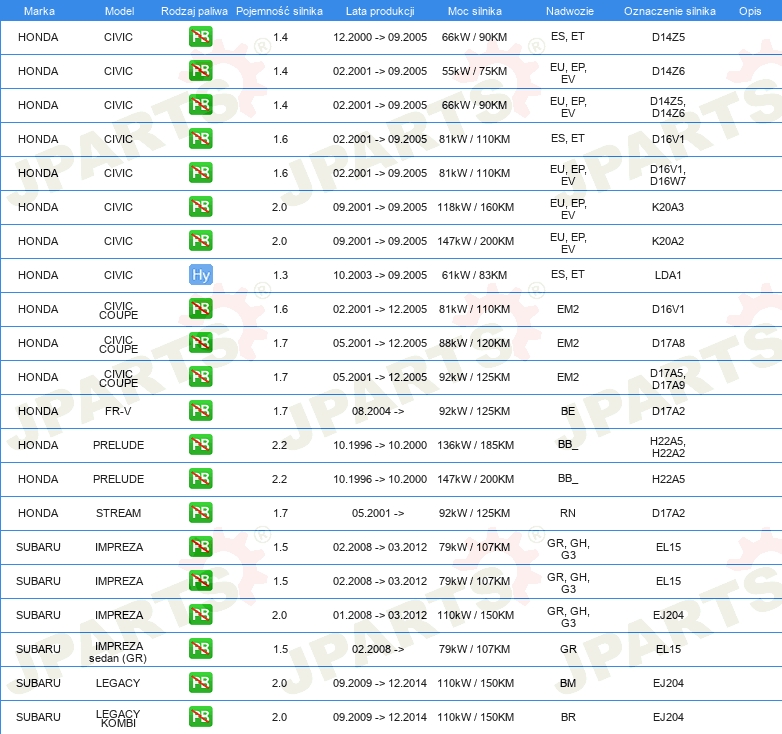Click production dates 10.2003 -> 09.2005

[x=380, y=275]
